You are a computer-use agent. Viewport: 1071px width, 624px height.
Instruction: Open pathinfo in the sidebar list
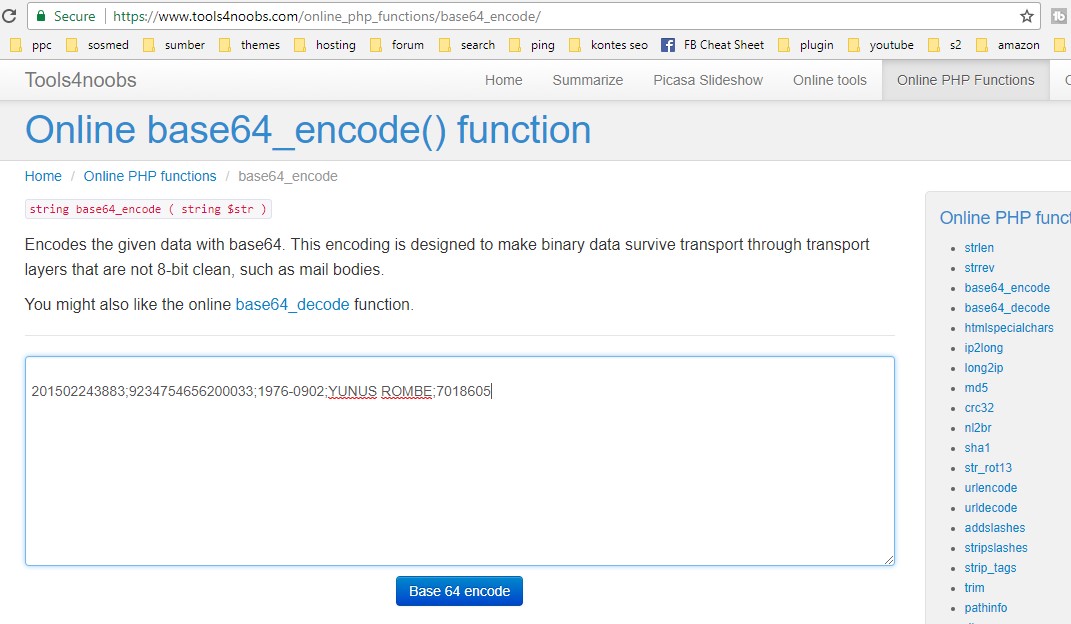986,608
